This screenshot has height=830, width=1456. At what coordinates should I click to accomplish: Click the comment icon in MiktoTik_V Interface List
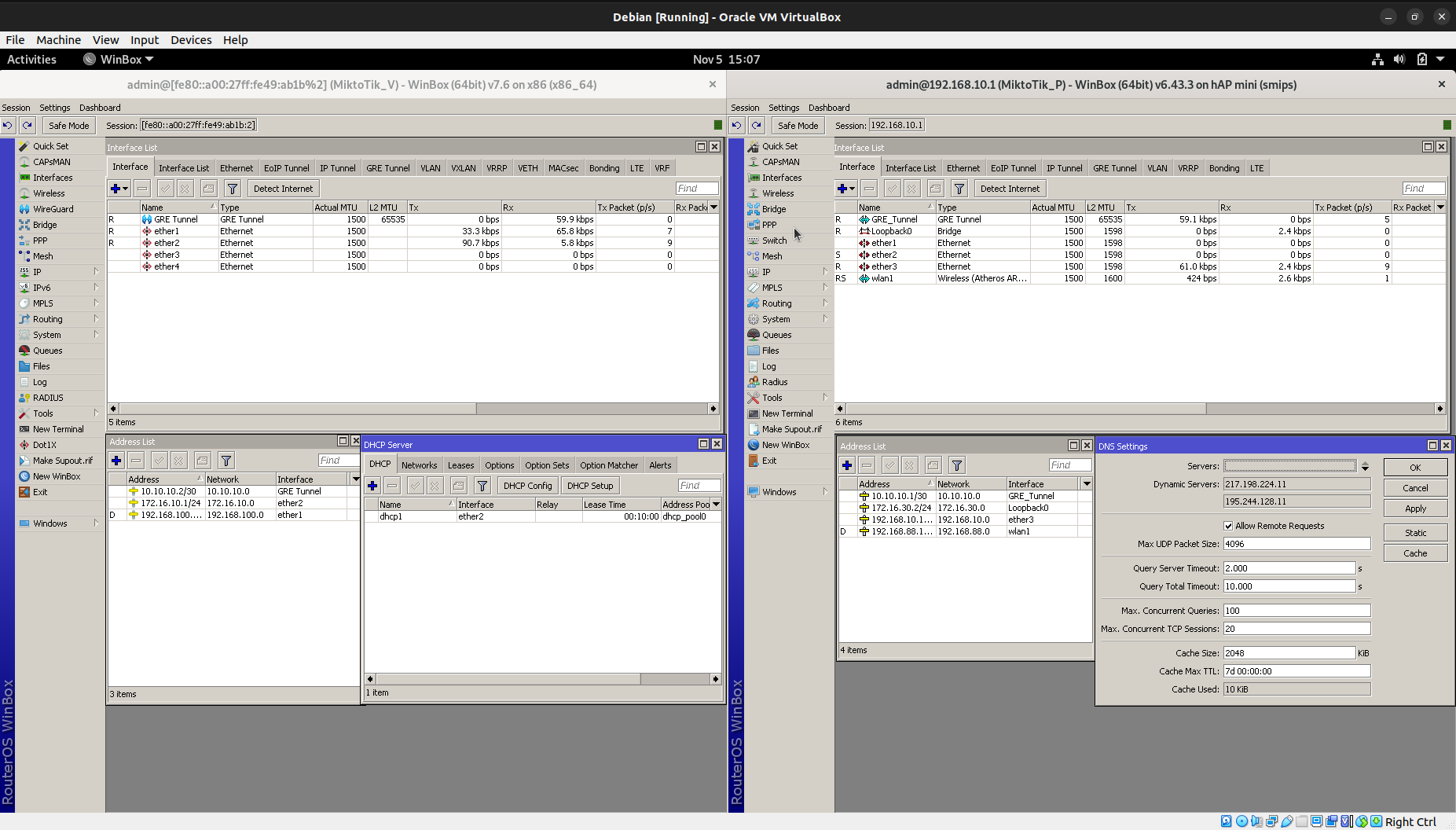(x=208, y=189)
